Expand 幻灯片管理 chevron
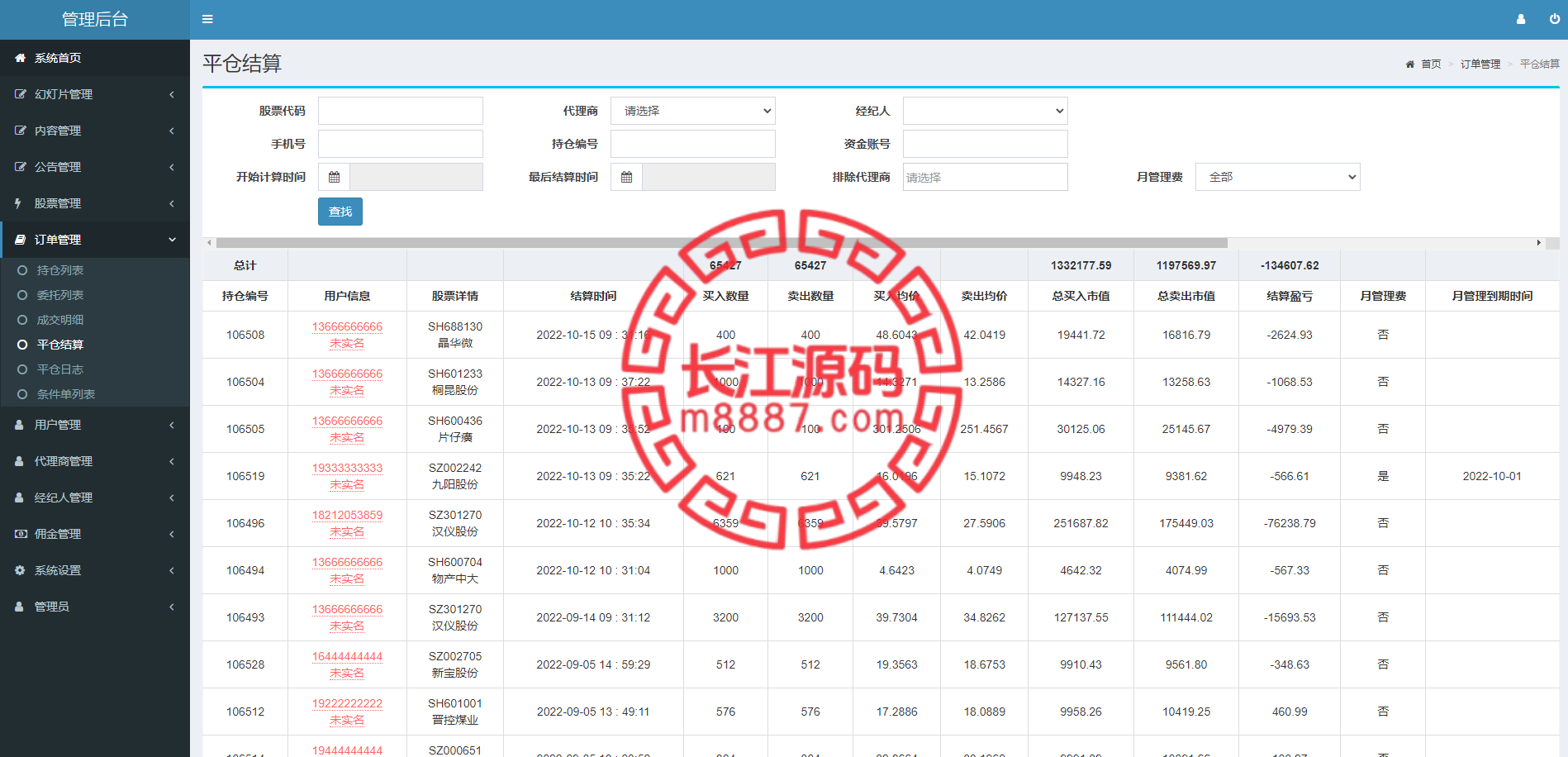This screenshot has height=757, width=1568. pyautogui.click(x=172, y=94)
